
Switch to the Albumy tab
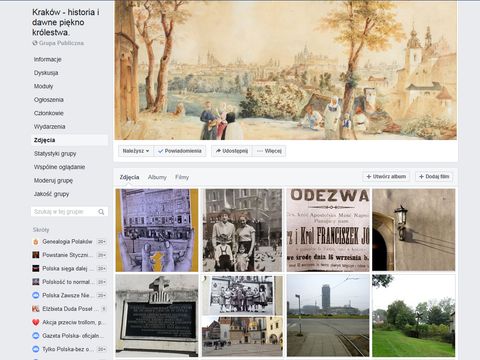157,177
